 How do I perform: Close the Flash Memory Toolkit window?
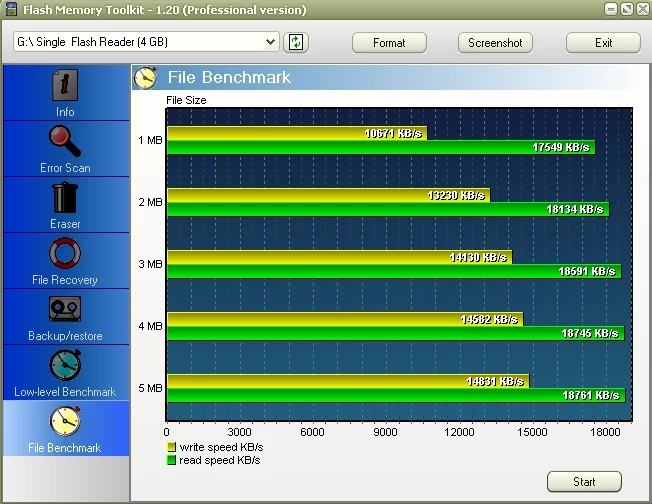(643, 9)
